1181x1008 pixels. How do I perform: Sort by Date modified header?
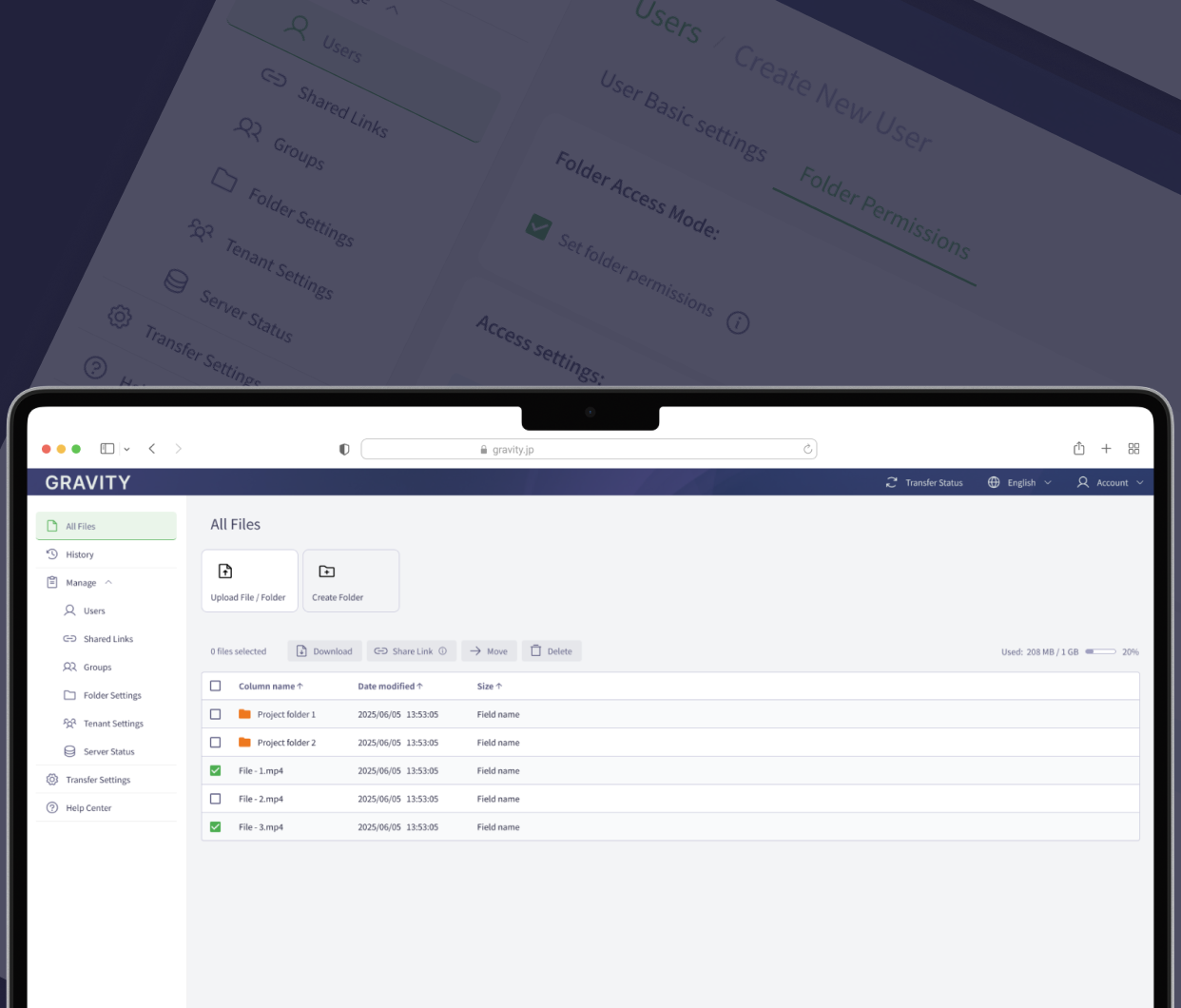(x=390, y=686)
